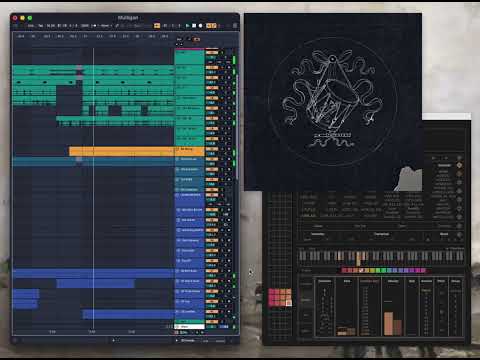Click the round transport record button
The width and height of the screenshot is (480, 360).
pyautogui.click(x=200, y=25)
